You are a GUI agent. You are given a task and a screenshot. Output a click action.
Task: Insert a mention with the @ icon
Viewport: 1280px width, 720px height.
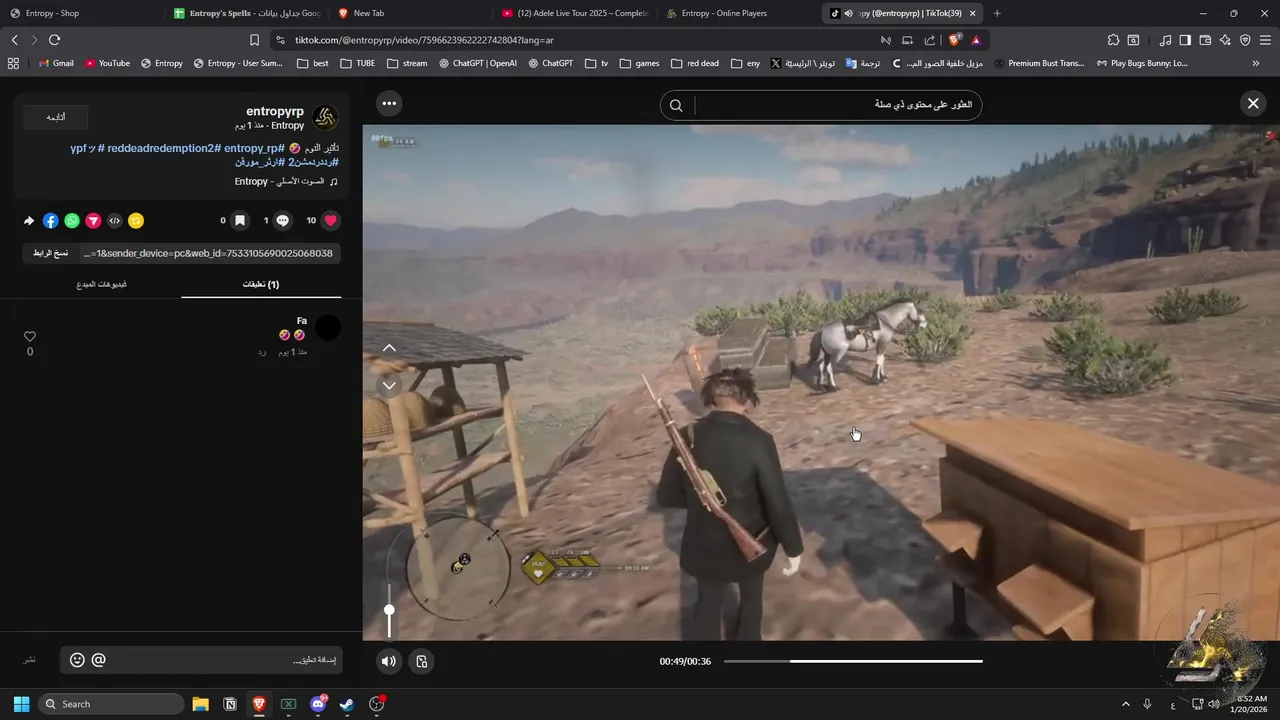click(x=98, y=660)
